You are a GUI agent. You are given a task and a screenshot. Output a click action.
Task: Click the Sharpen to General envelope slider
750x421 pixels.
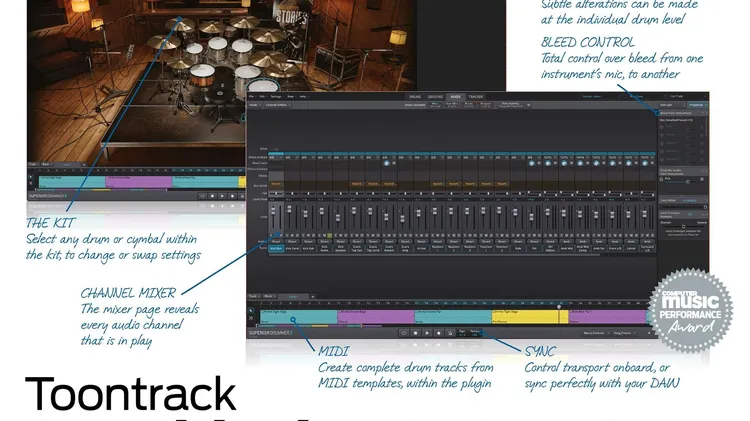683,226
